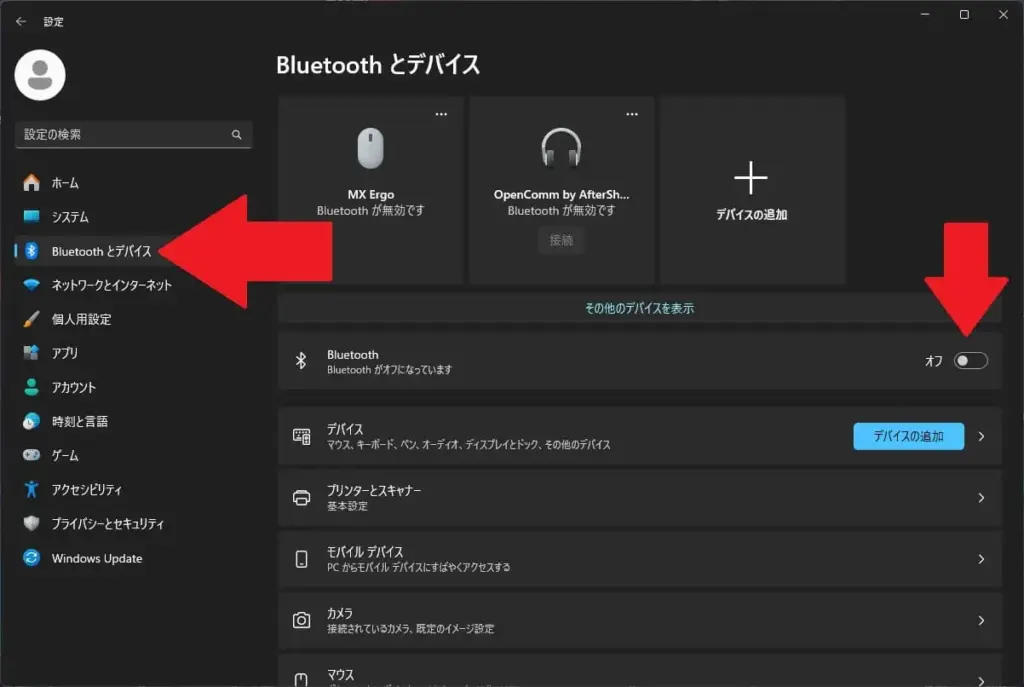This screenshot has height=687, width=1024.
Task: Click the blue デバイスの追加 button
Action: point(908,436)
